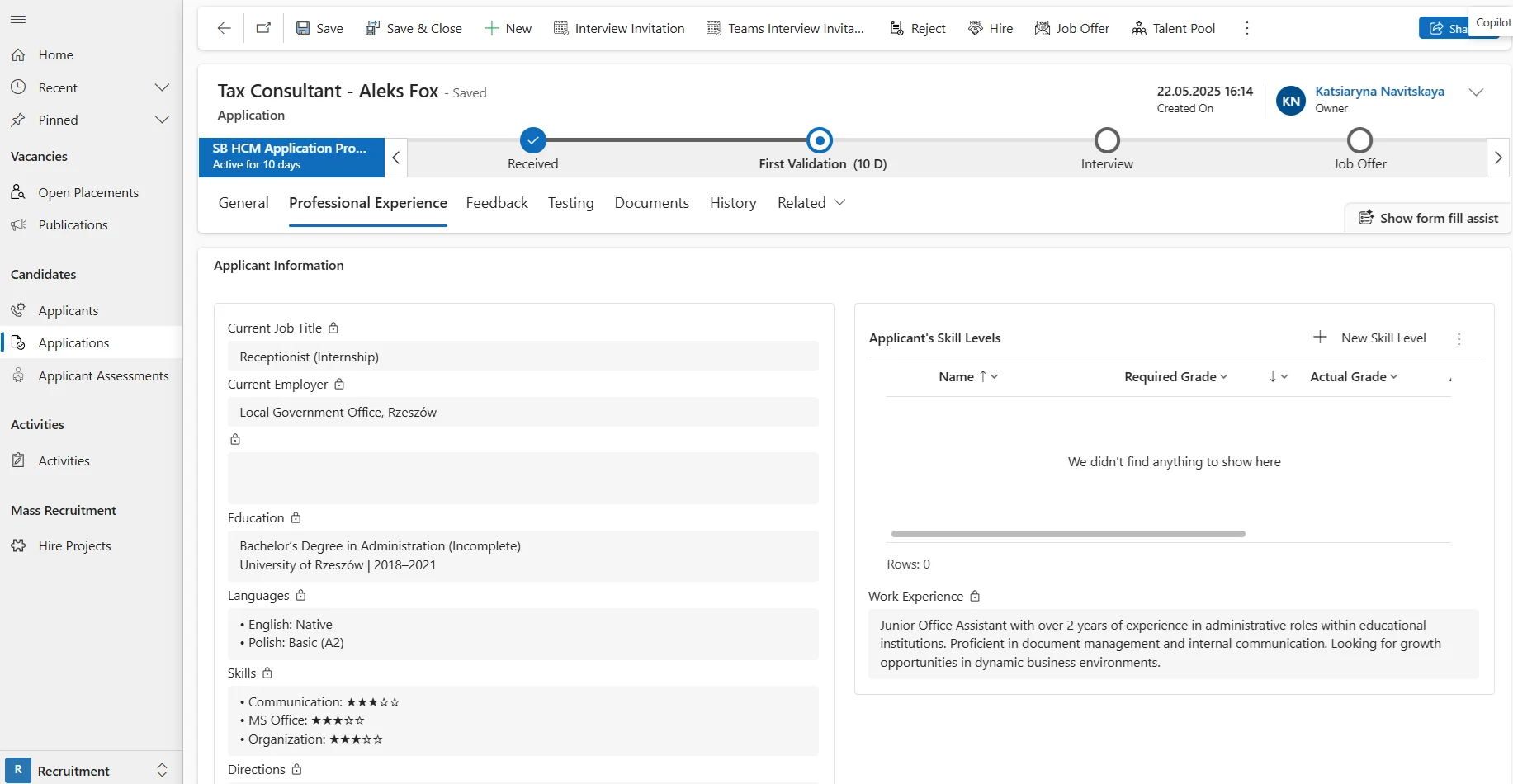Open record in new window icon

[x=263, y=28]
